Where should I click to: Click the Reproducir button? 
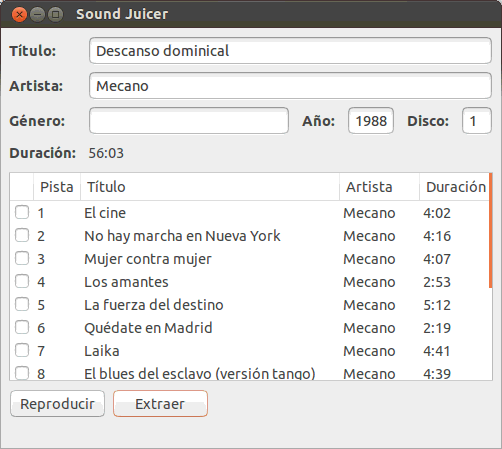coord(57,404)
